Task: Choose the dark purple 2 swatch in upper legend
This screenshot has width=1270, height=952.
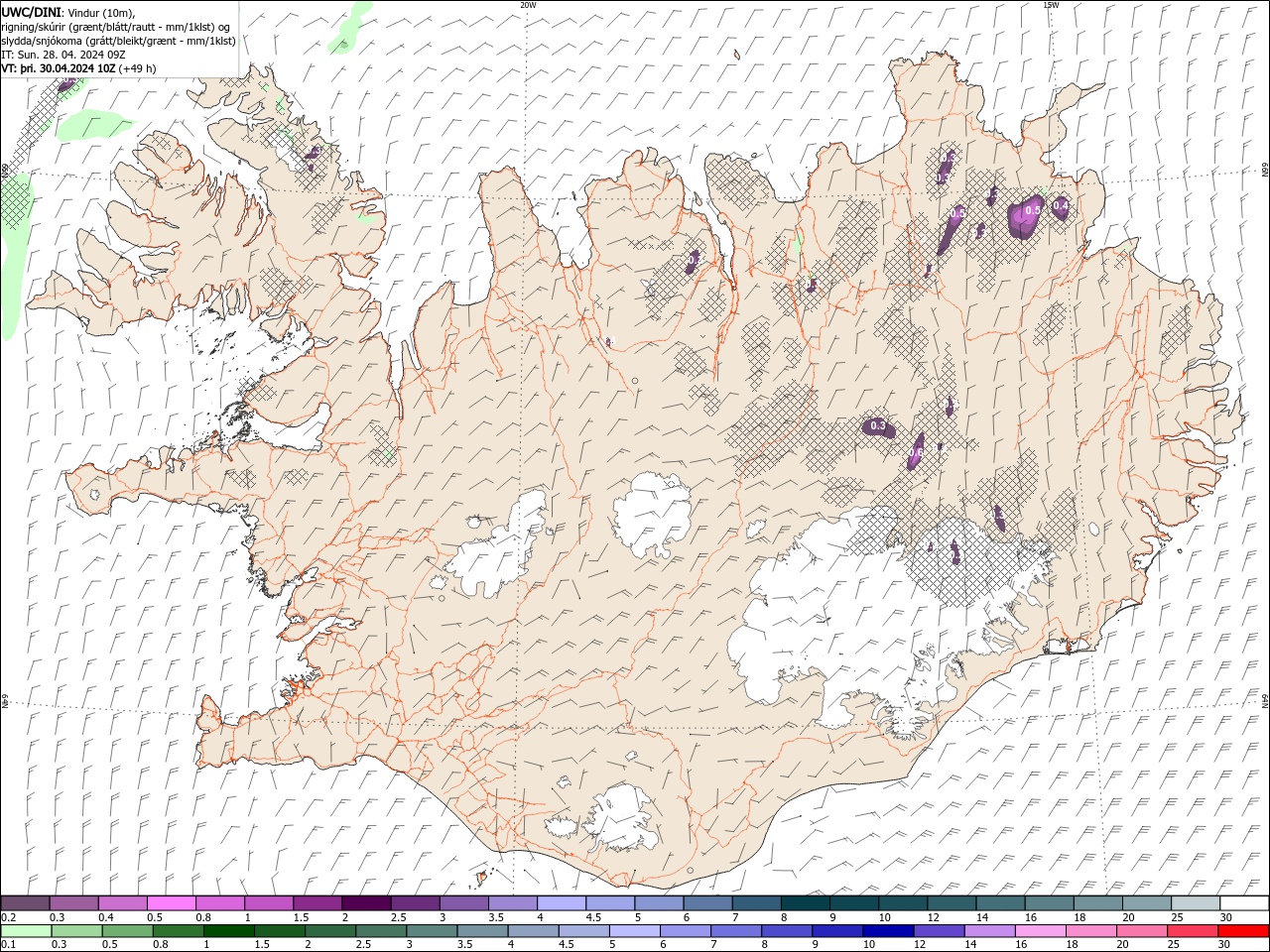Action: point(366,902)
